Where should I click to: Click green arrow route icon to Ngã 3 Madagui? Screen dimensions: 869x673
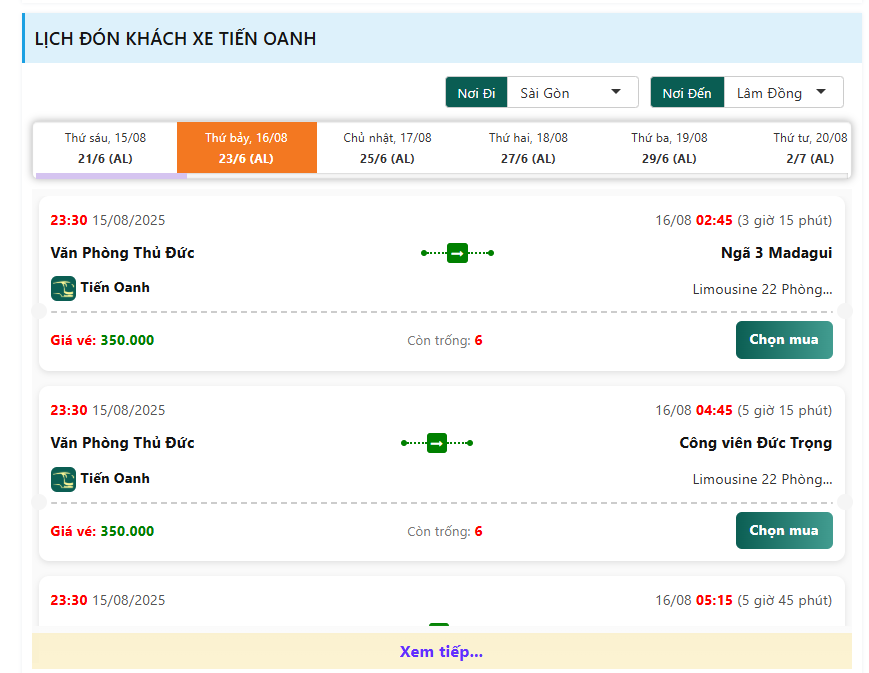pos(457,253)
